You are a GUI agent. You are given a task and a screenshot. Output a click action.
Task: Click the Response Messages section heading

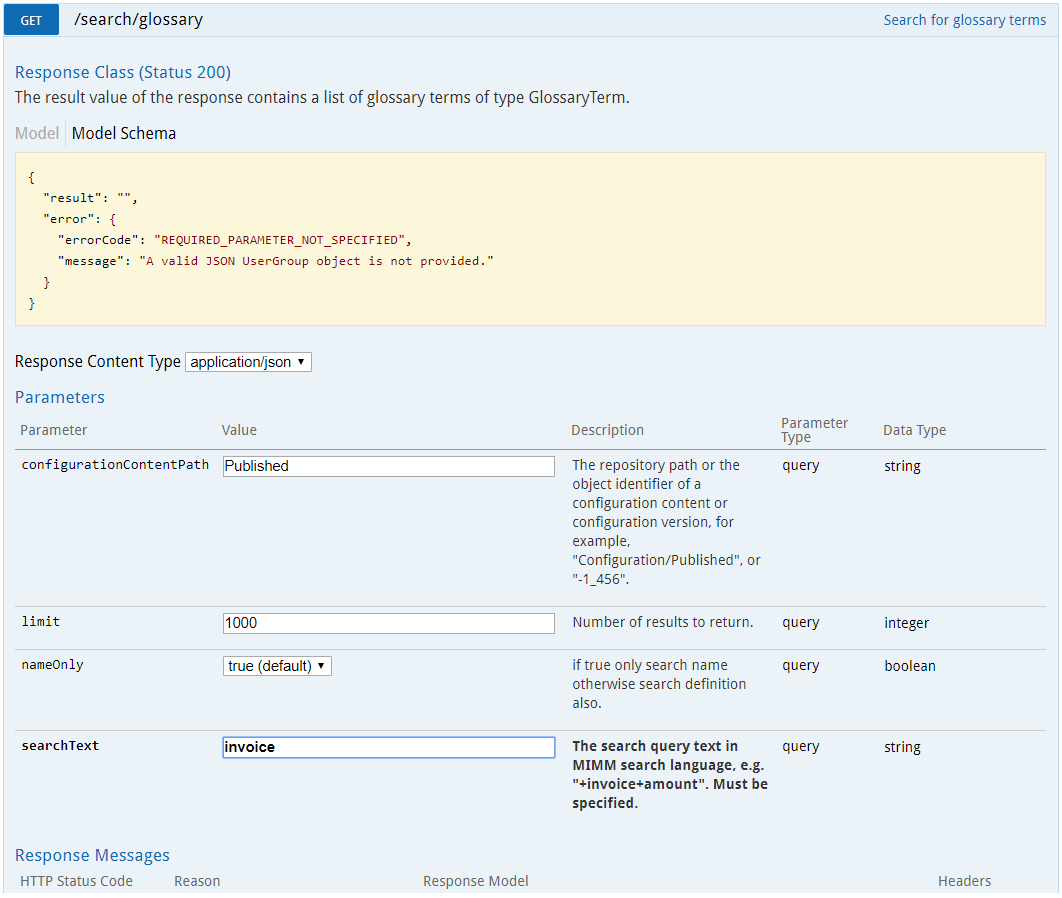tap(92, 855)
